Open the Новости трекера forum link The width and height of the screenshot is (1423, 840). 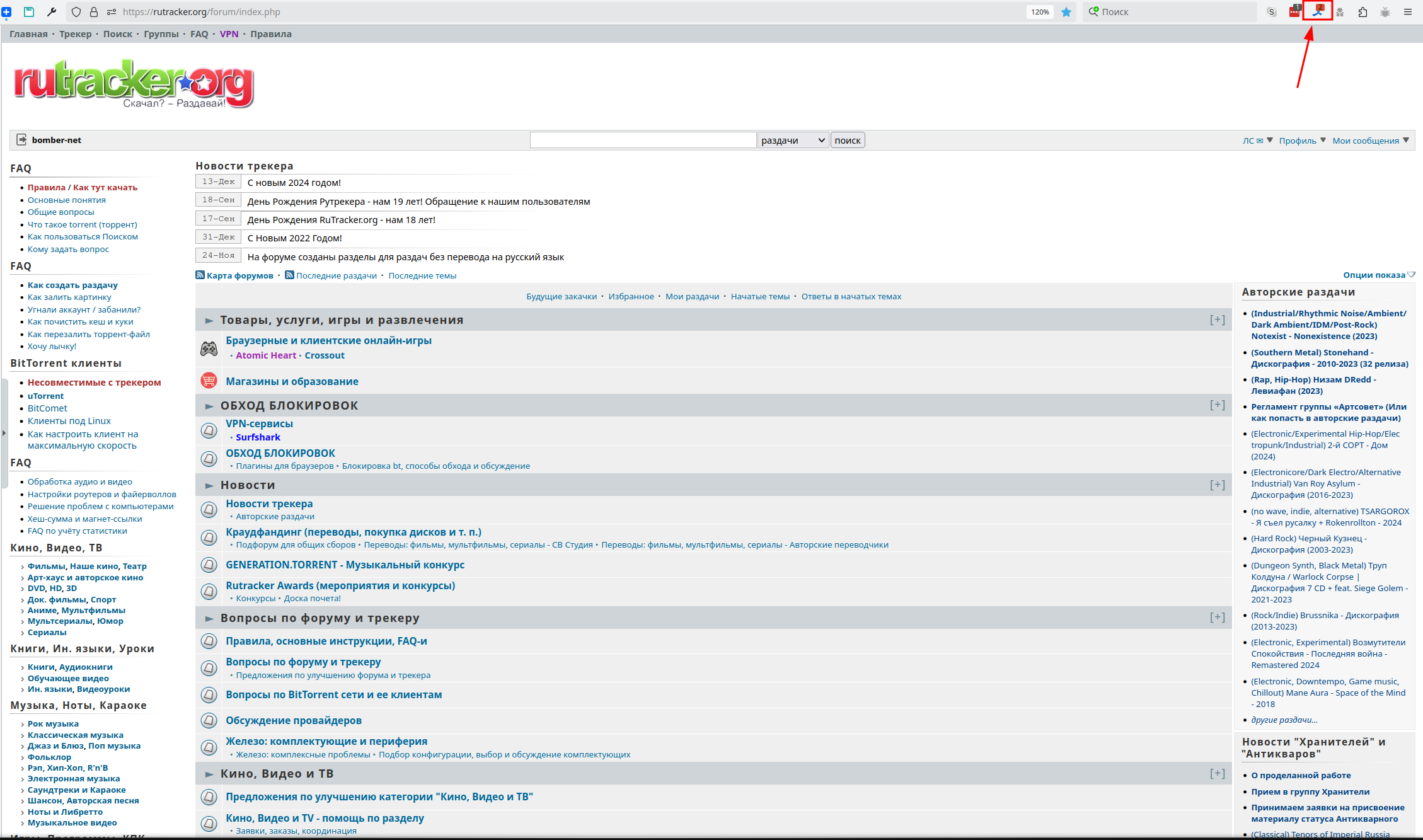269,503
